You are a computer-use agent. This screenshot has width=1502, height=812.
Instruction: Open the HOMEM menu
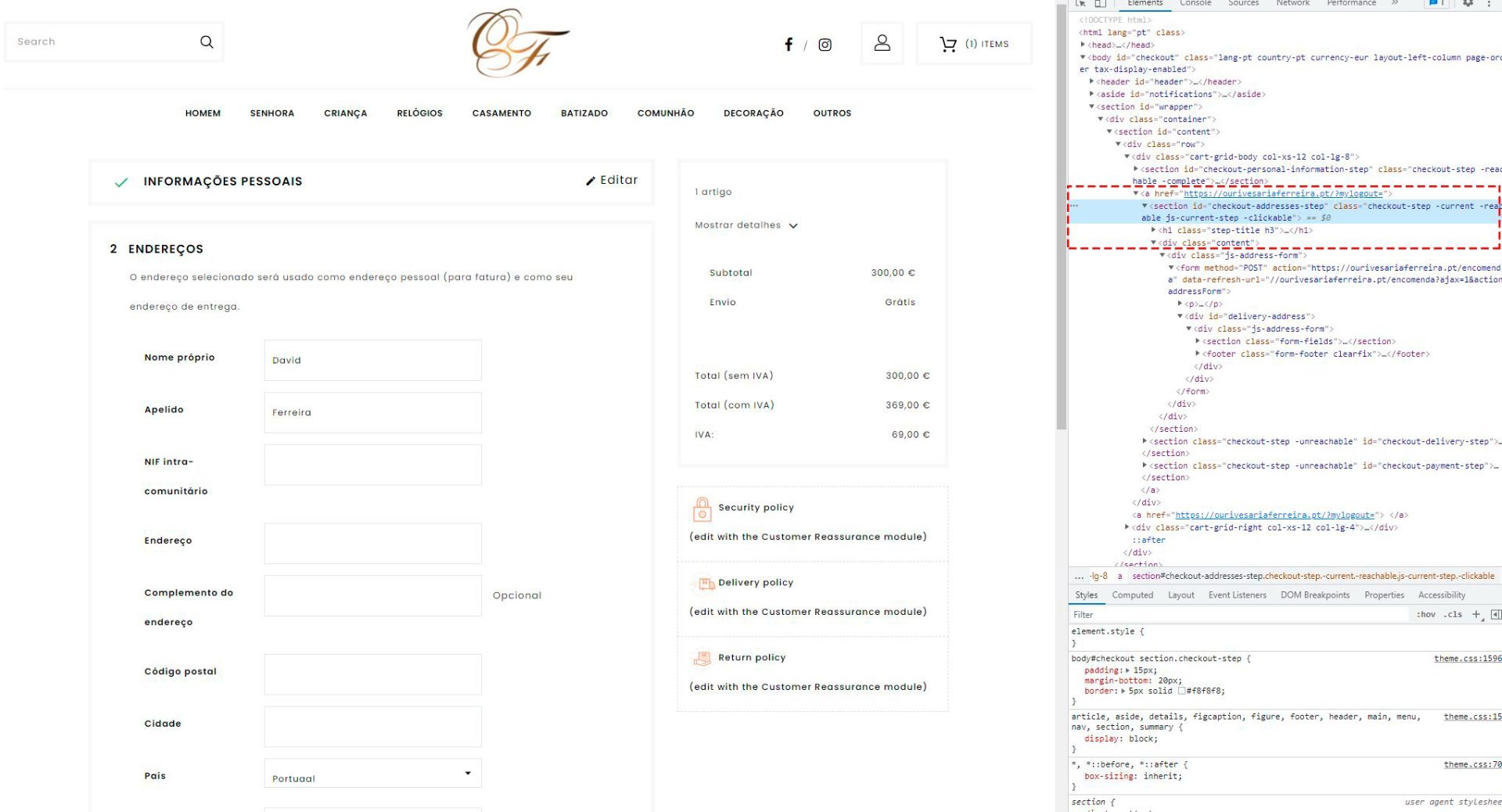203,113
